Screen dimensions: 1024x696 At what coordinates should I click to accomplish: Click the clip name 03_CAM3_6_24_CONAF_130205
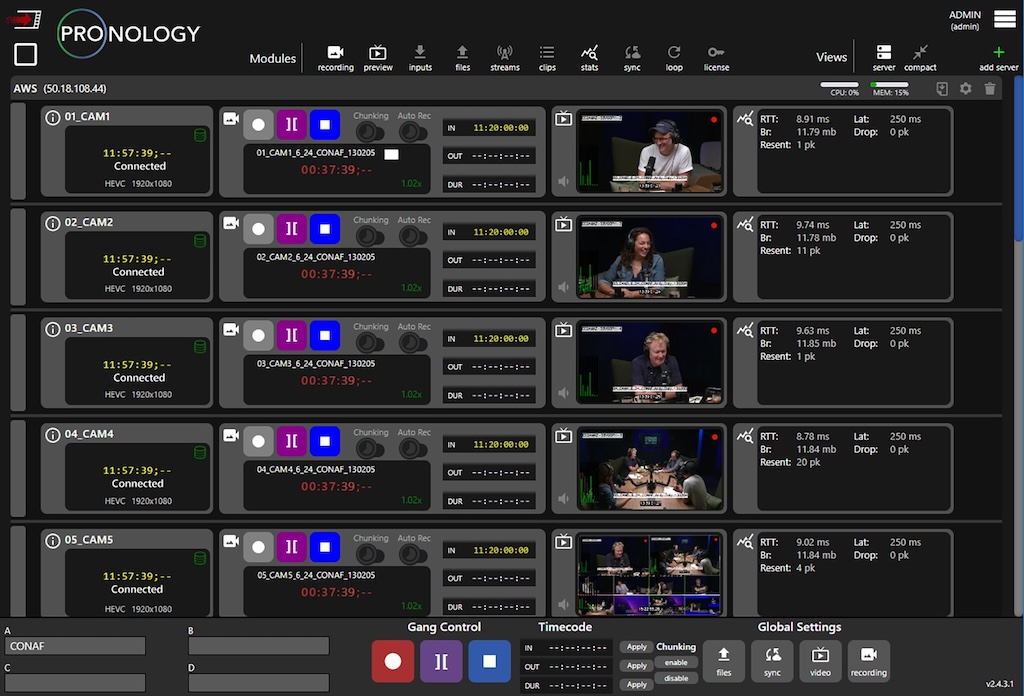(x=316, y=364)
